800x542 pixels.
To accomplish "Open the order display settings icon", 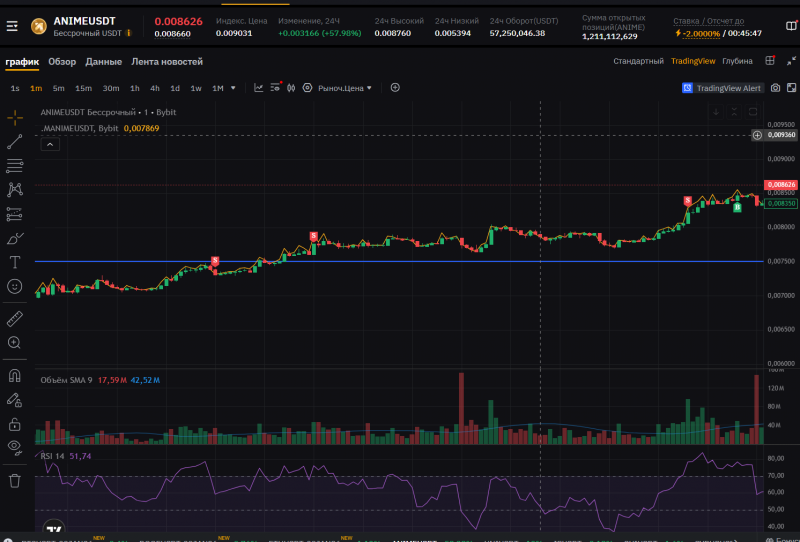I will tap(275, 87).
